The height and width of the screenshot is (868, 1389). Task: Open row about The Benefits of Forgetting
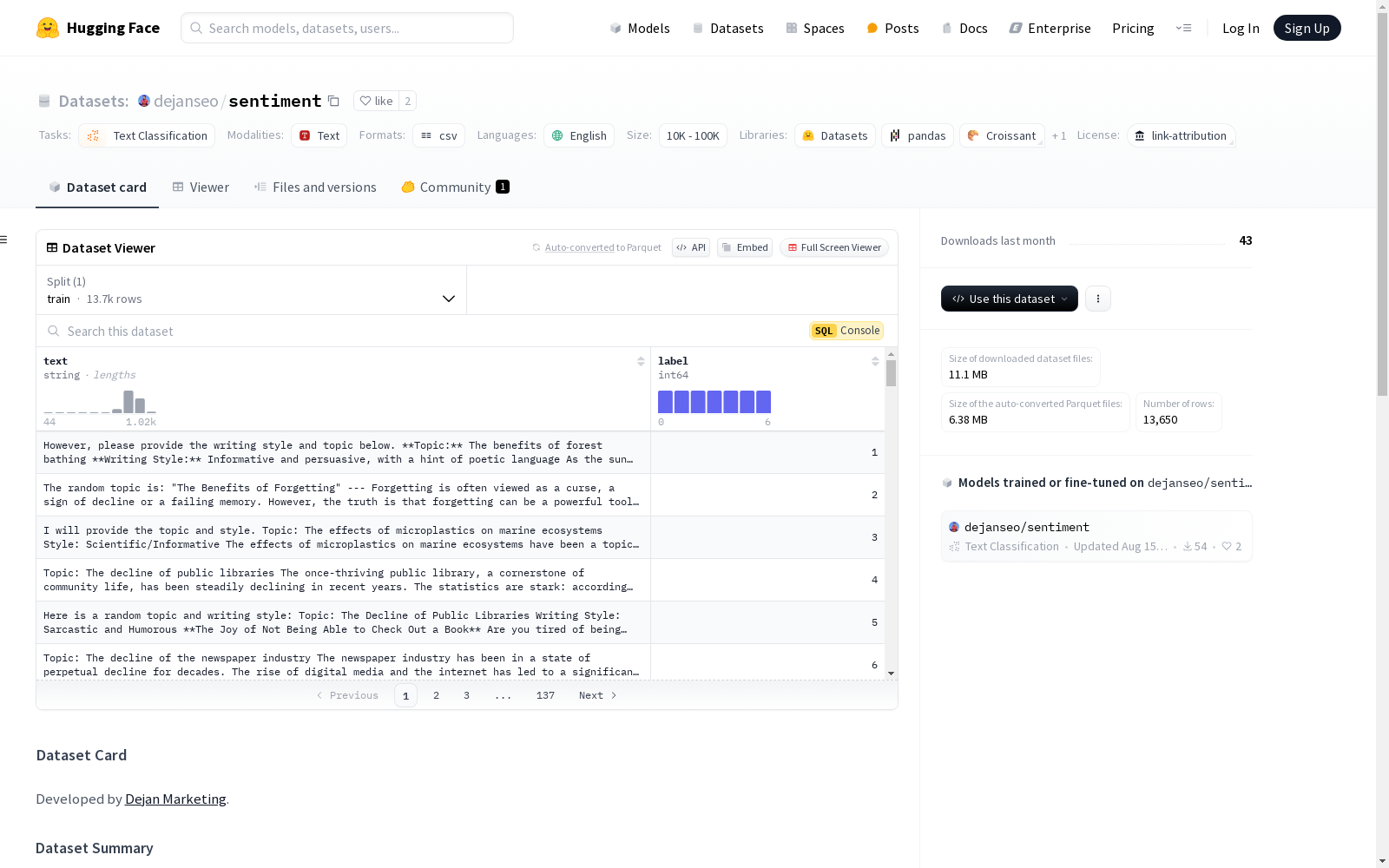pos(460,495)
